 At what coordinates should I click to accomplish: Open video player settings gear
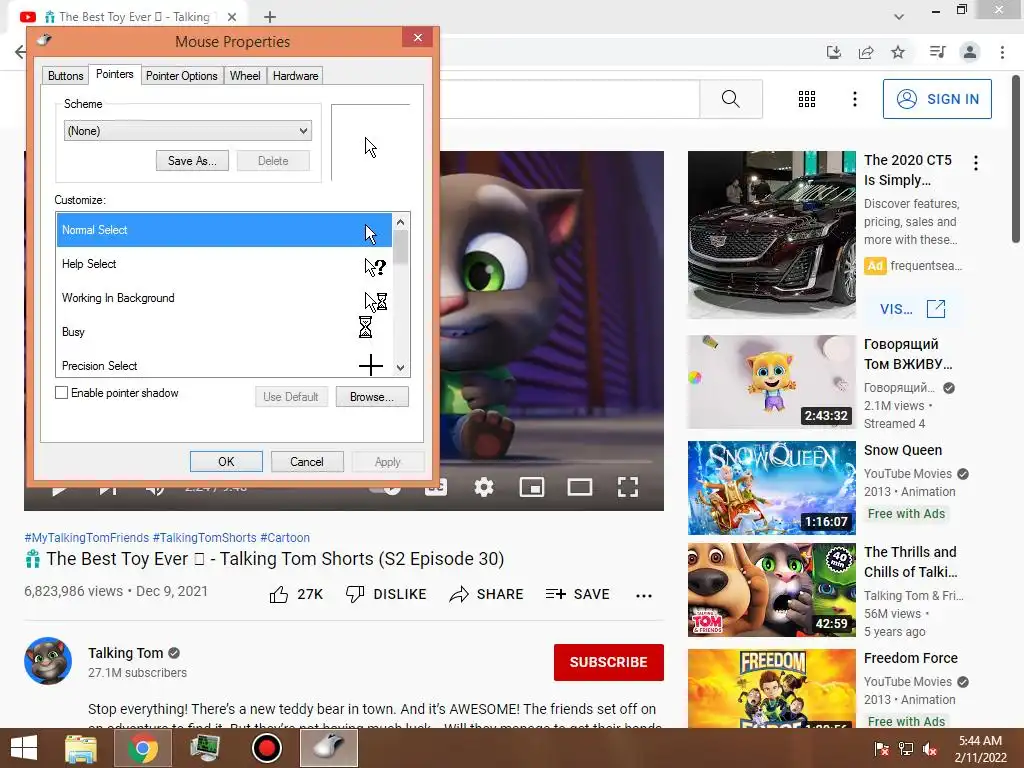[x=483, y=487]
